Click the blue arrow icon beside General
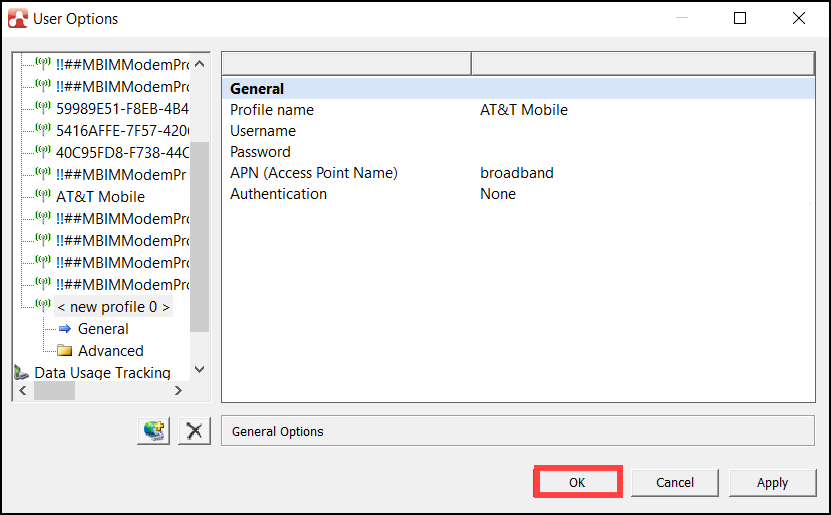 65,329
